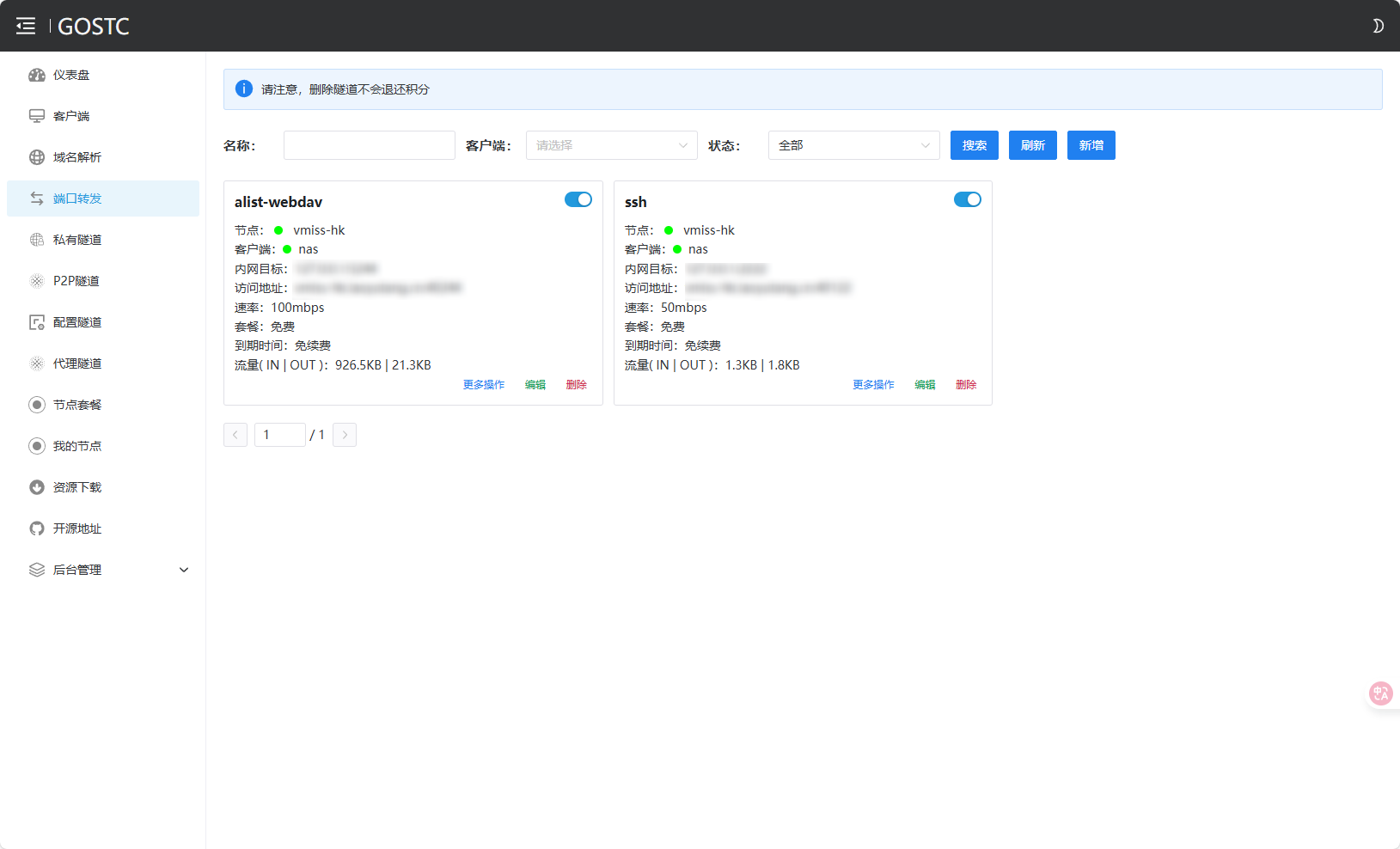The width and height of the screenshot is (1400, 849).
Task: Click the info icon in the notice banner
Action: click(244, 89)
